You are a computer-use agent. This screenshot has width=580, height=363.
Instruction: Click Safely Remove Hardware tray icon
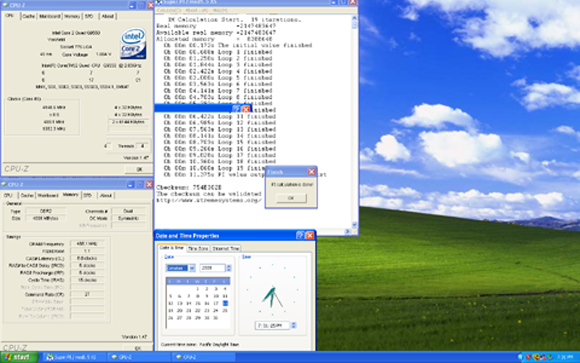550,357
